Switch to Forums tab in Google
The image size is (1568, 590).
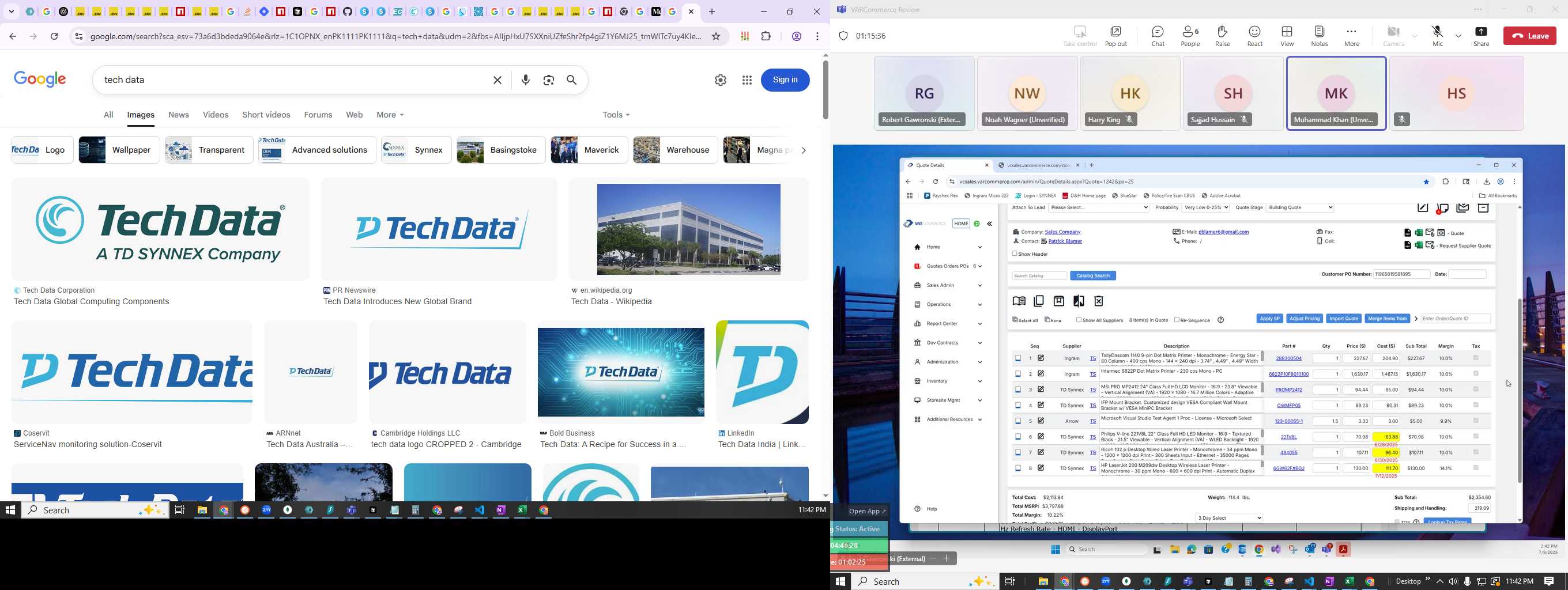318,115
